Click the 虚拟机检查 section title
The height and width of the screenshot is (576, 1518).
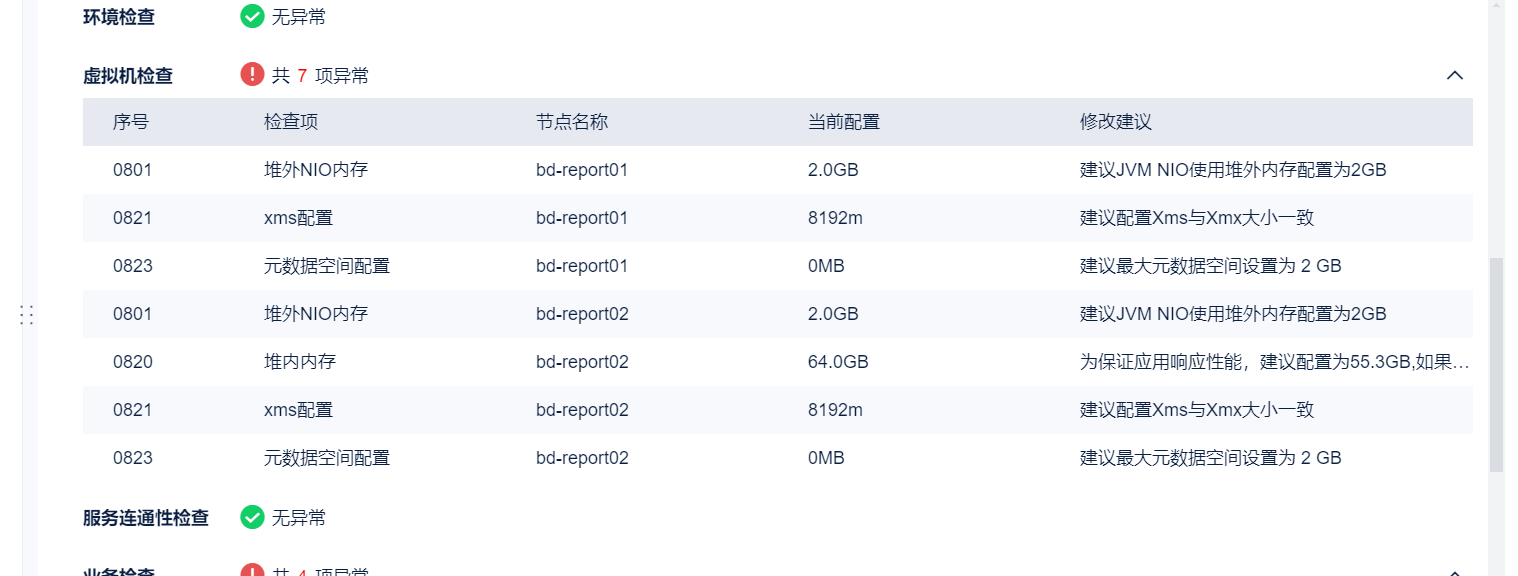pyautogui.click(x=128, y=76)
